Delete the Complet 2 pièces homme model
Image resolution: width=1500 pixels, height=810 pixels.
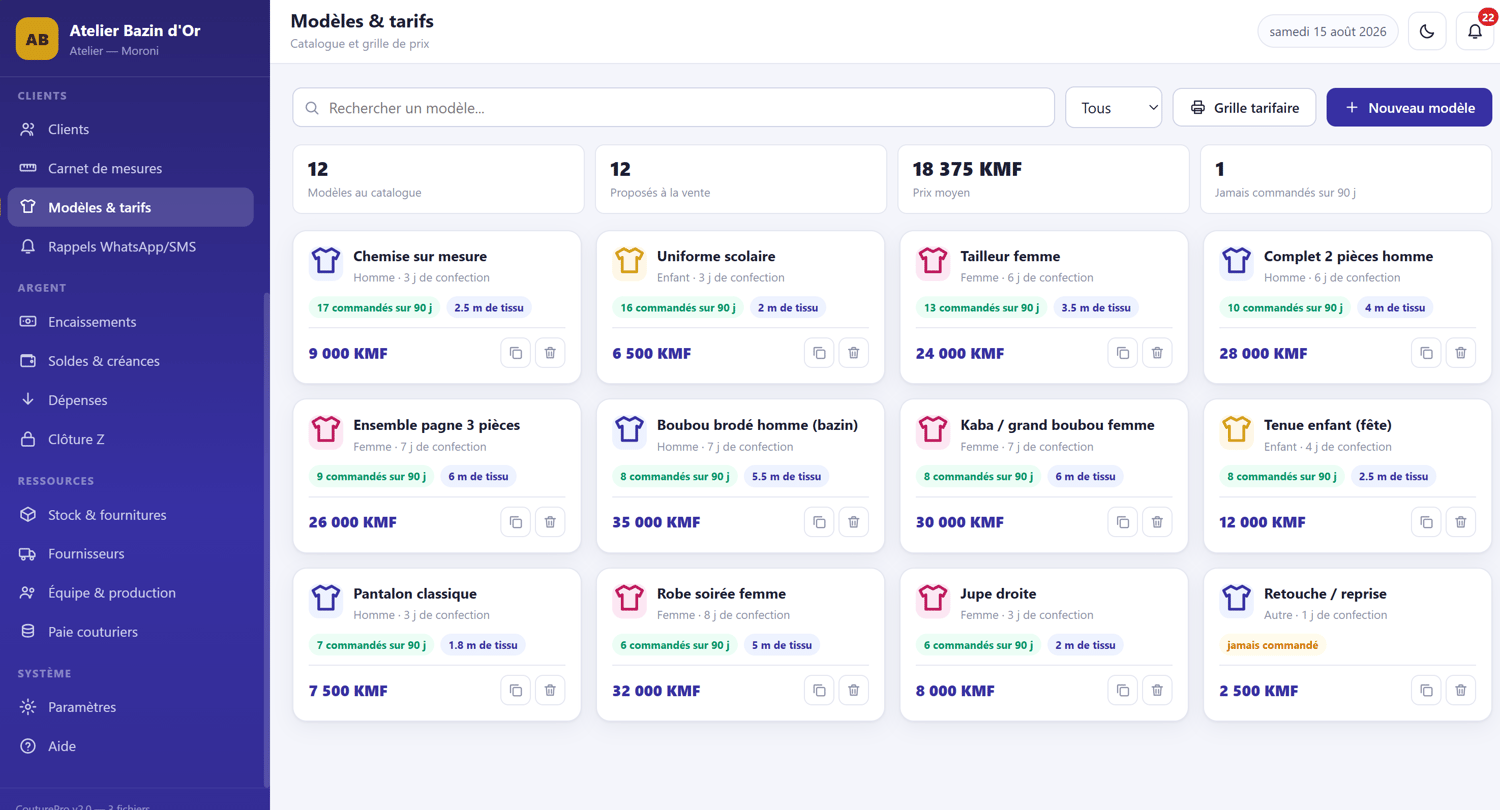[1460, 353]
